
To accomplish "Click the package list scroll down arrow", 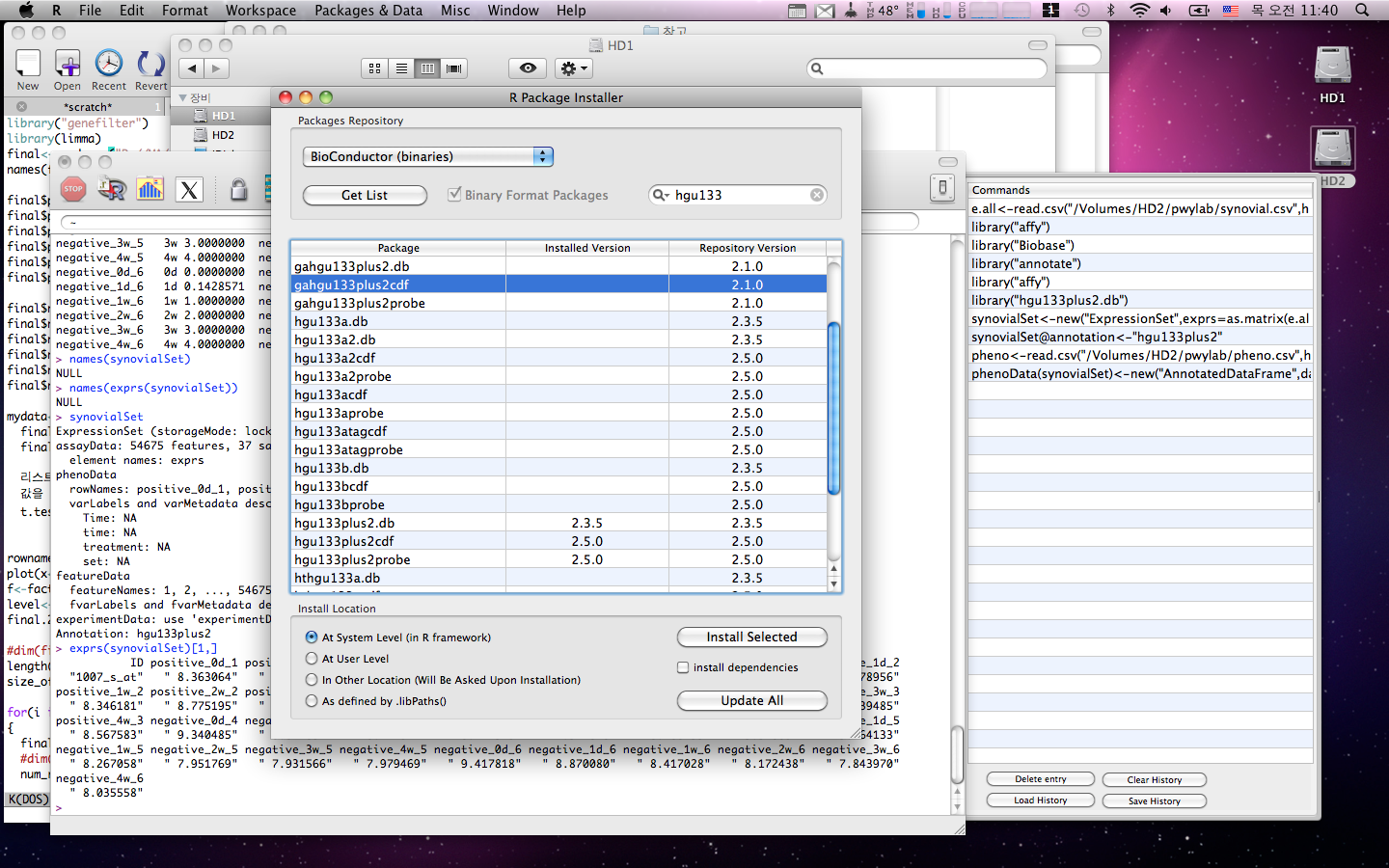I will 834,583.
